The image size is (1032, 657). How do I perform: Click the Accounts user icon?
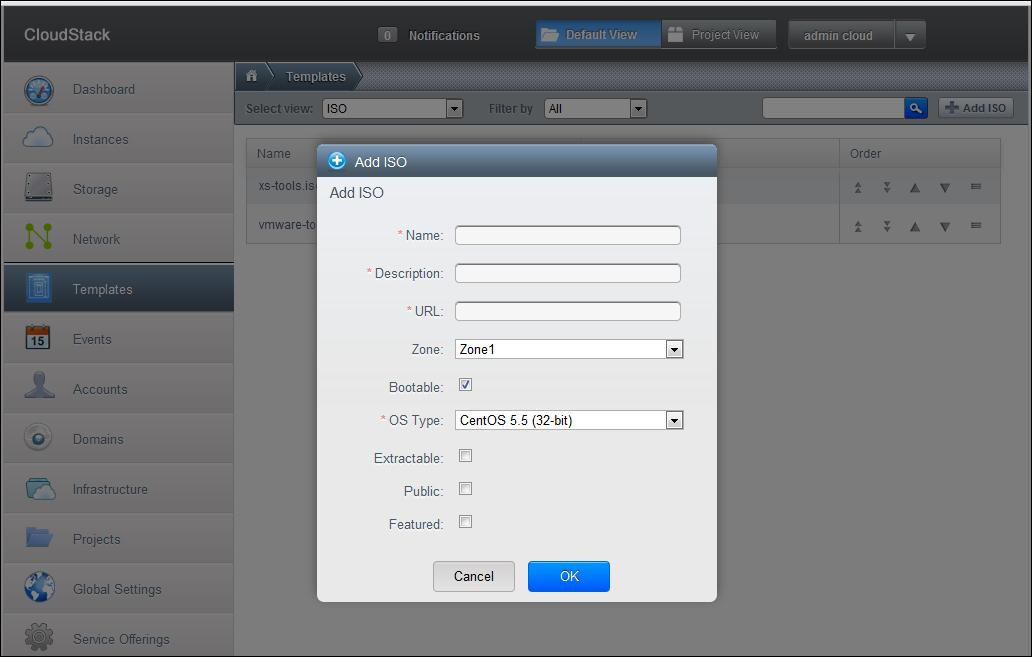(38, 389)
